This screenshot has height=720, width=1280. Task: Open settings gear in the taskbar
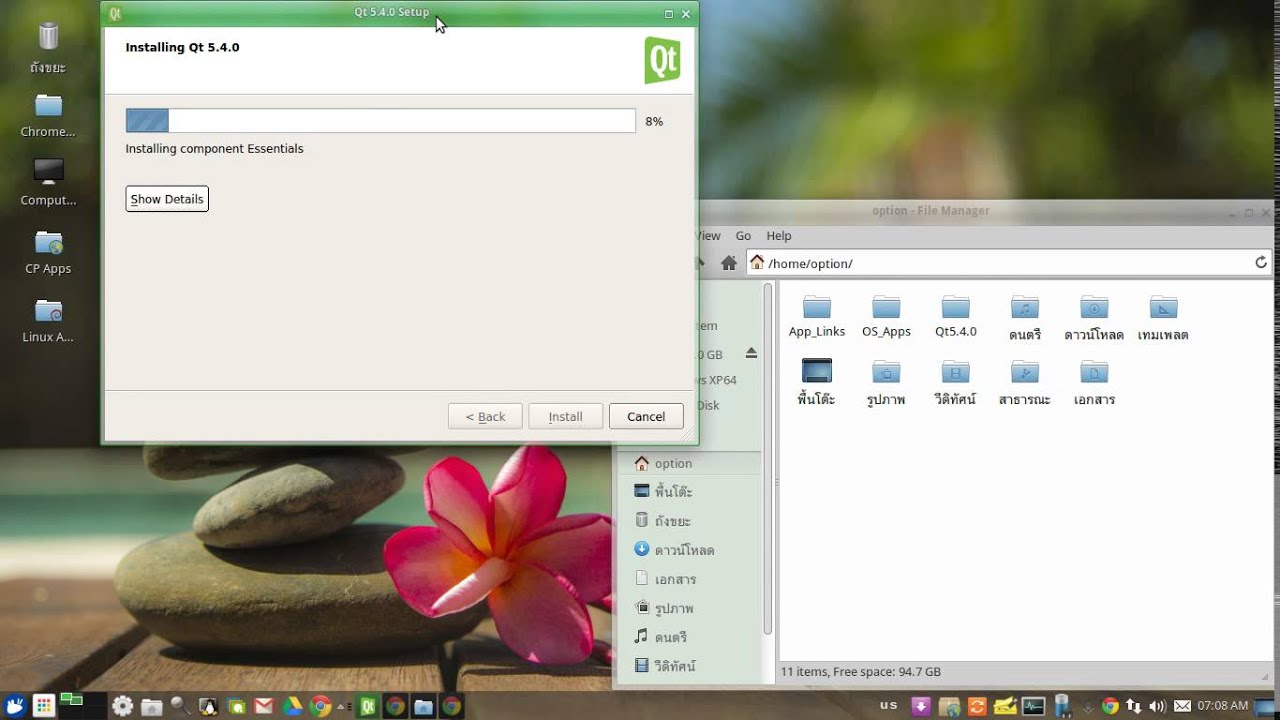pos(122,706)
